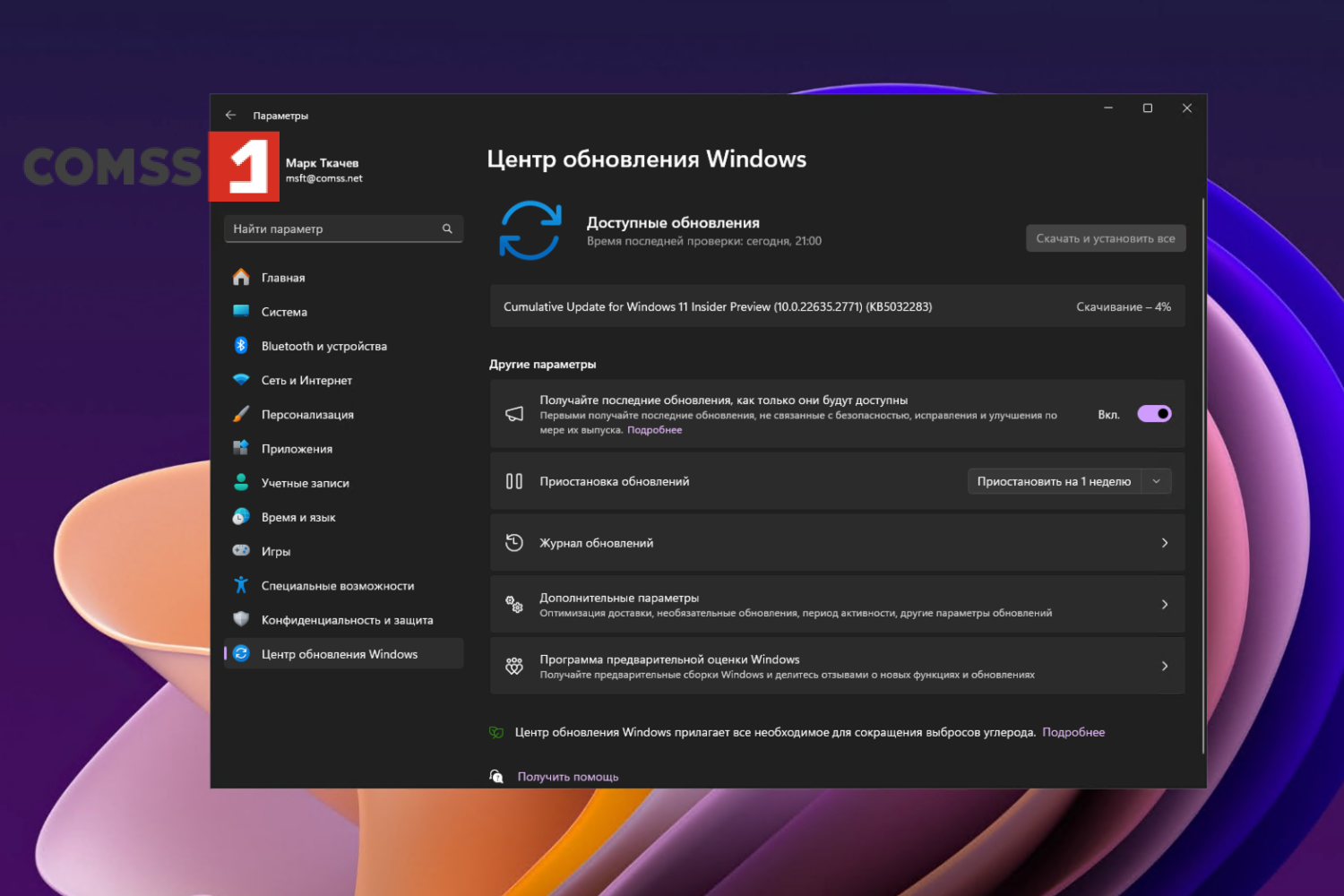Click the green leaf carbon icon

[496, 732]
